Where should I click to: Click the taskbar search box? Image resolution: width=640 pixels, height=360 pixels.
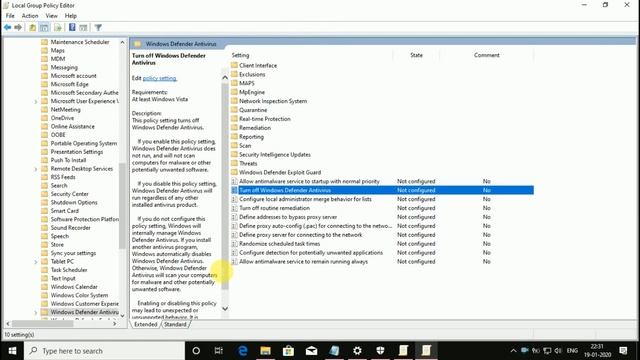click(104, 350)
